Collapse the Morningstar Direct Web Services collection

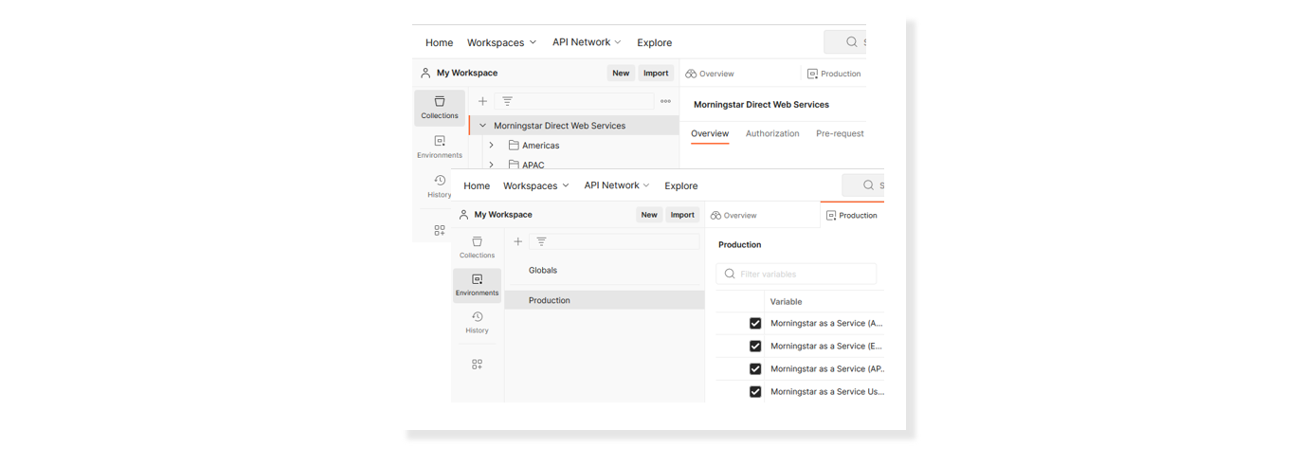click(x=482, y=126)
